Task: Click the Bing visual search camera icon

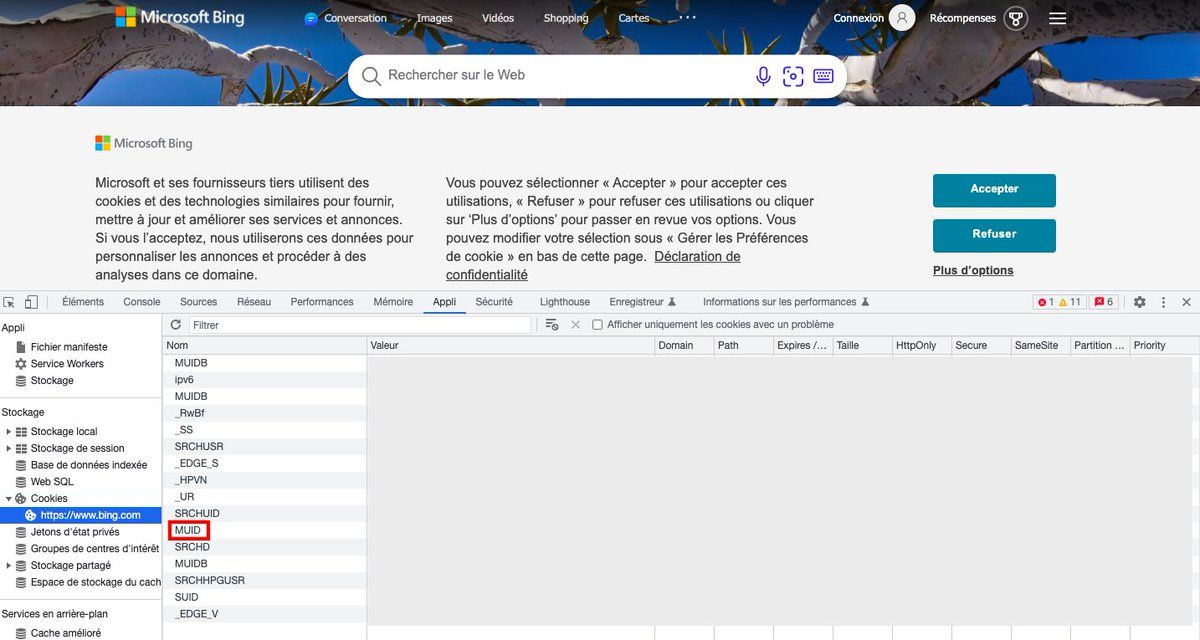Action: 793,76
